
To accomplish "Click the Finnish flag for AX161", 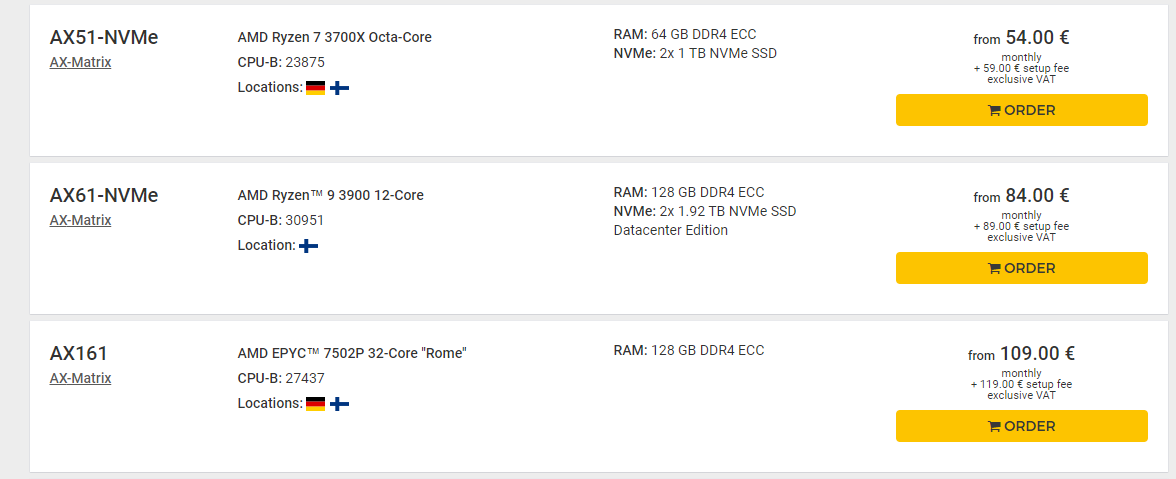I will pos(340,404).
